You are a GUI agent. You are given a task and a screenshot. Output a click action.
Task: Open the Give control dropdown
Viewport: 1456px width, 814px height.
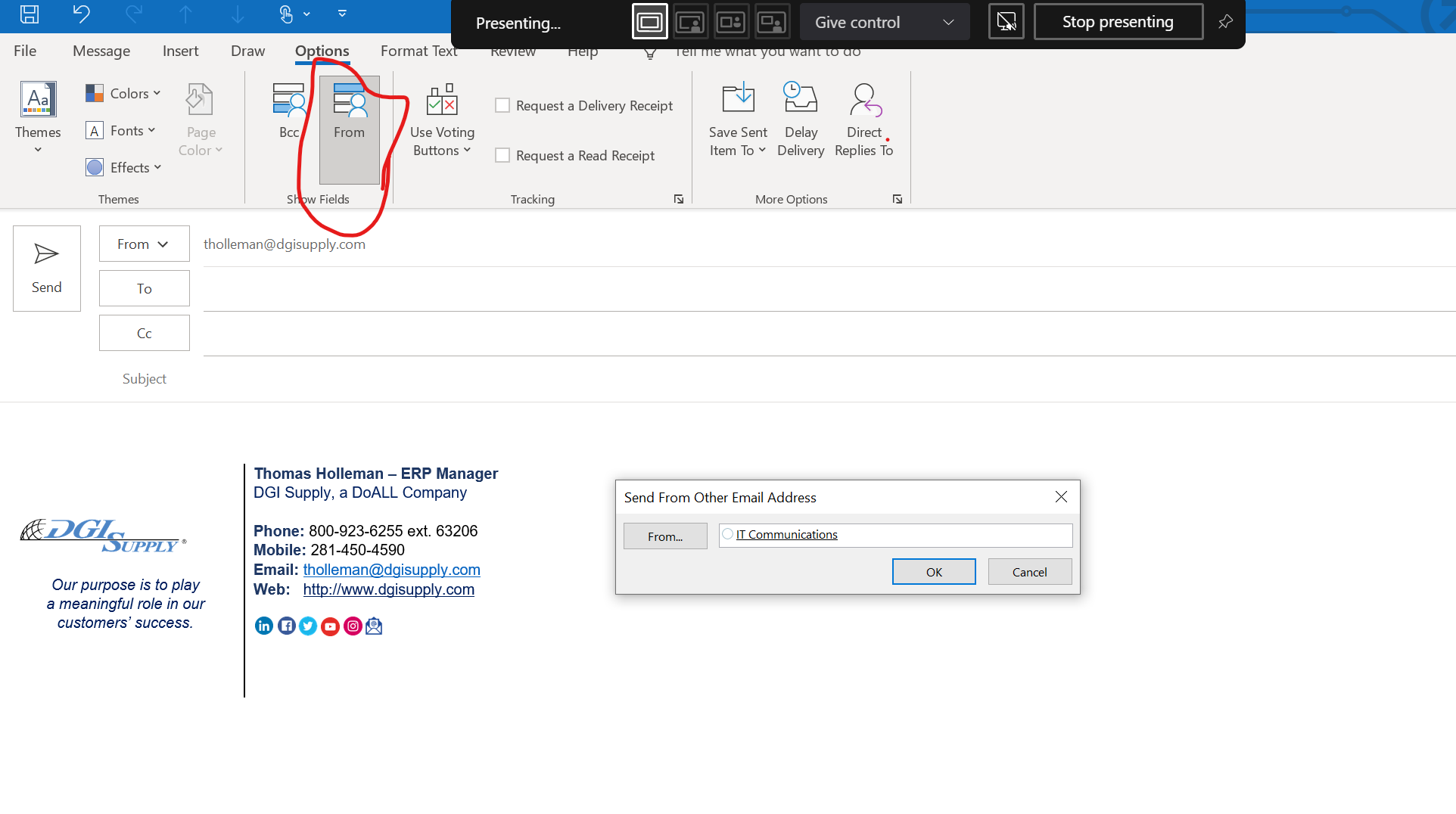(x=884, y=23)
